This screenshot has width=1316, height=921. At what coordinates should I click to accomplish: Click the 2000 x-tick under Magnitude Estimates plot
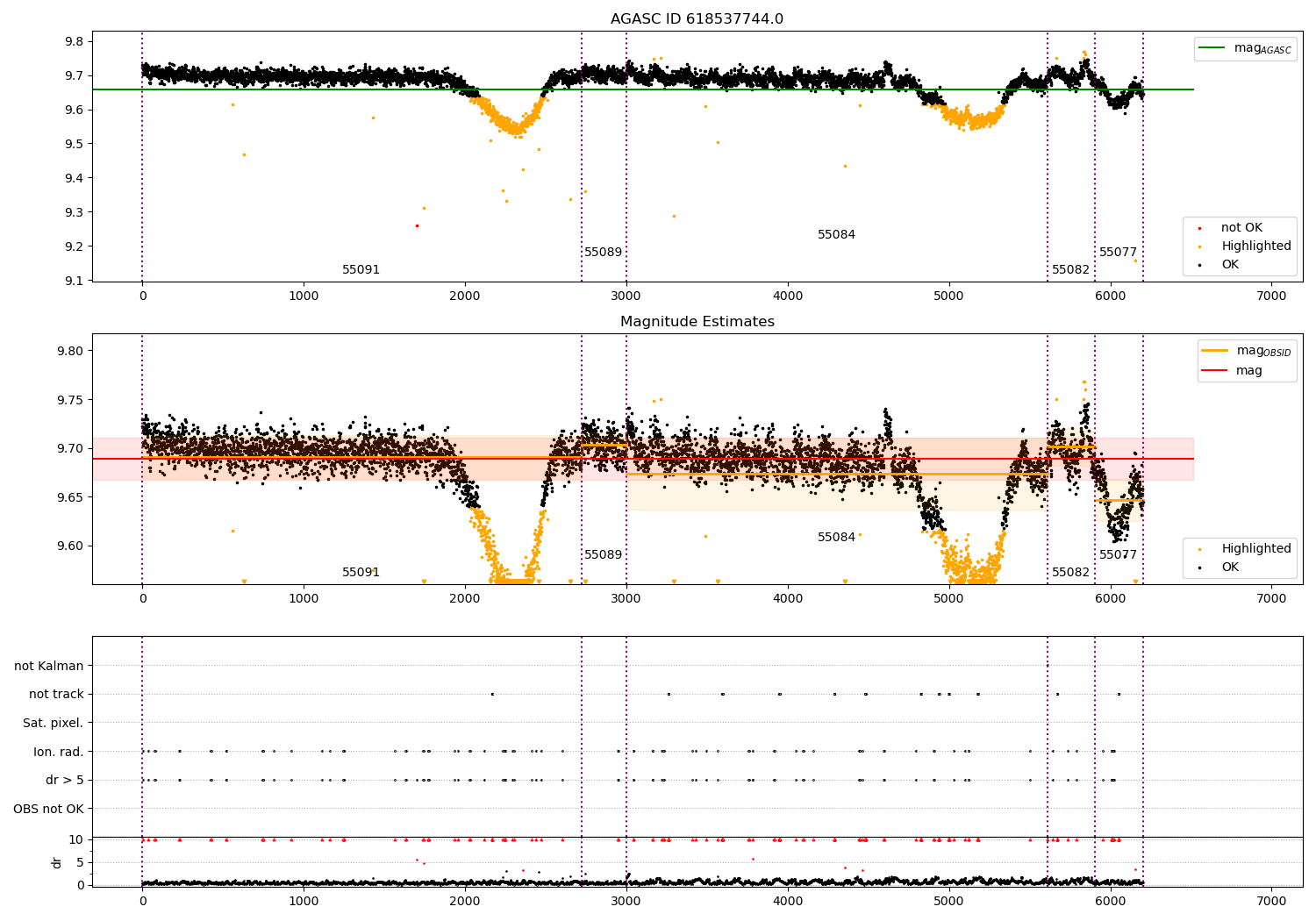click(x=465, y=599)
